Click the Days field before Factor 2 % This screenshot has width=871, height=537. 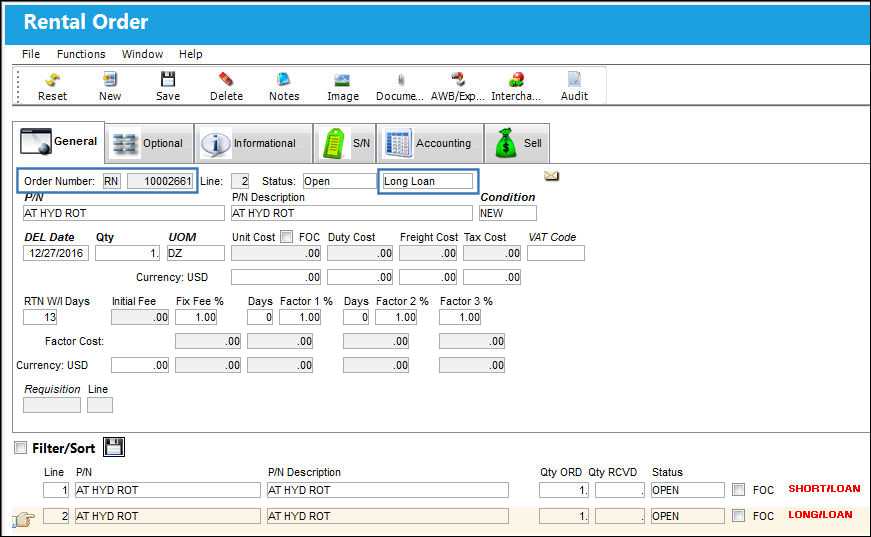(x=356, y=317)
